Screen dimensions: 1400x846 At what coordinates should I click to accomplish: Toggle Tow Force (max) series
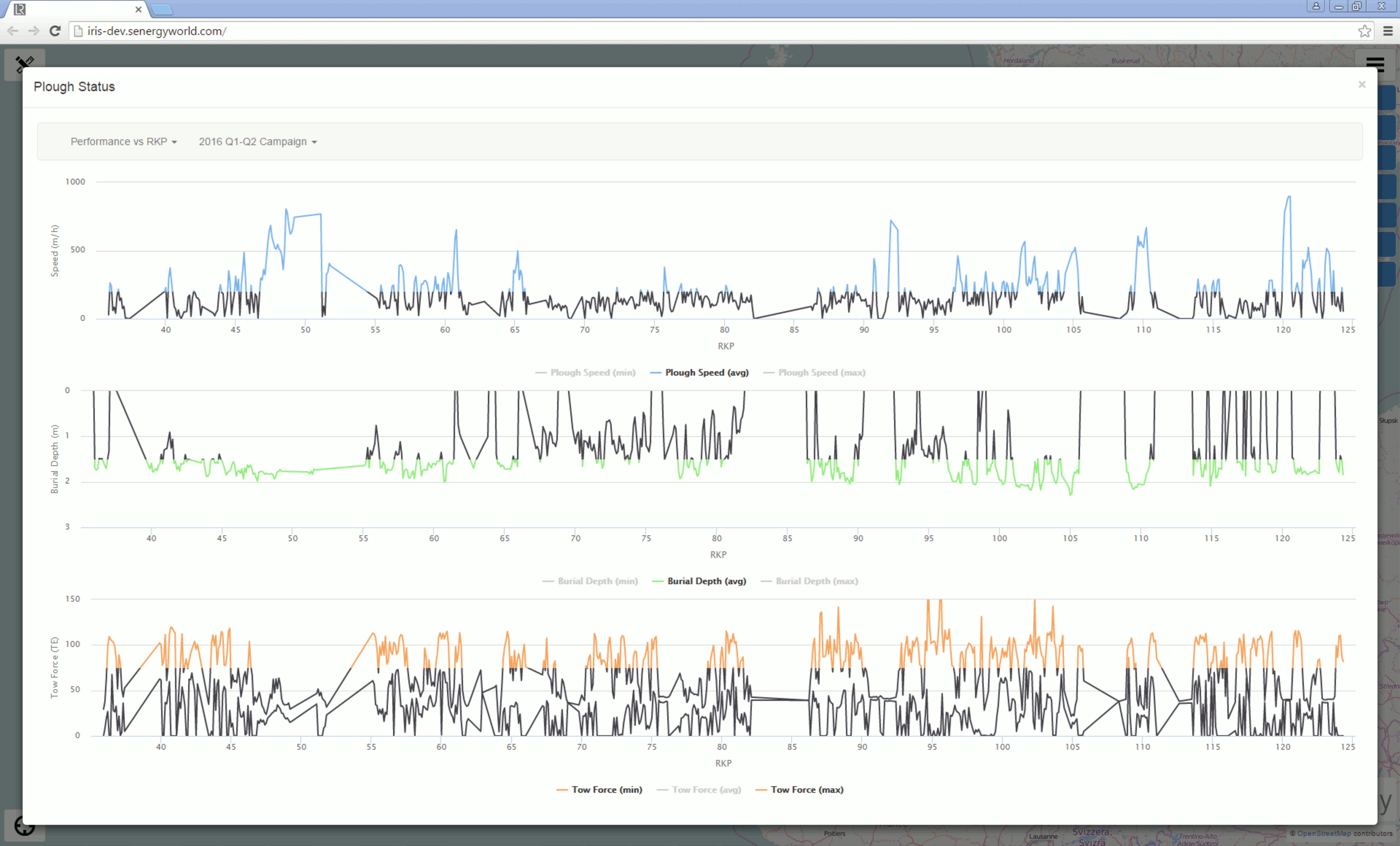(799, 790)
